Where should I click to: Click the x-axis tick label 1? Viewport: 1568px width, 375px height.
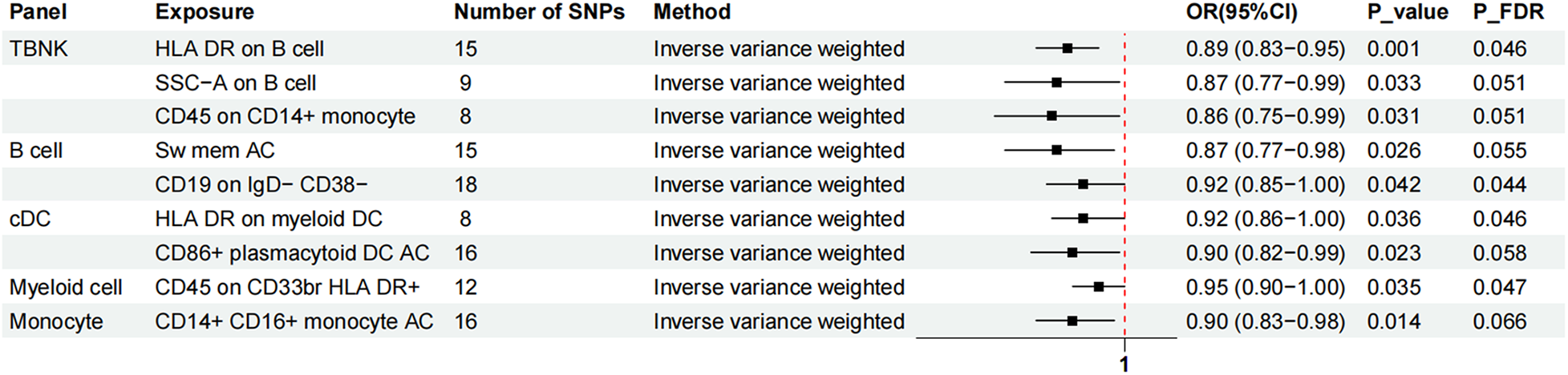click(1124, 365)
